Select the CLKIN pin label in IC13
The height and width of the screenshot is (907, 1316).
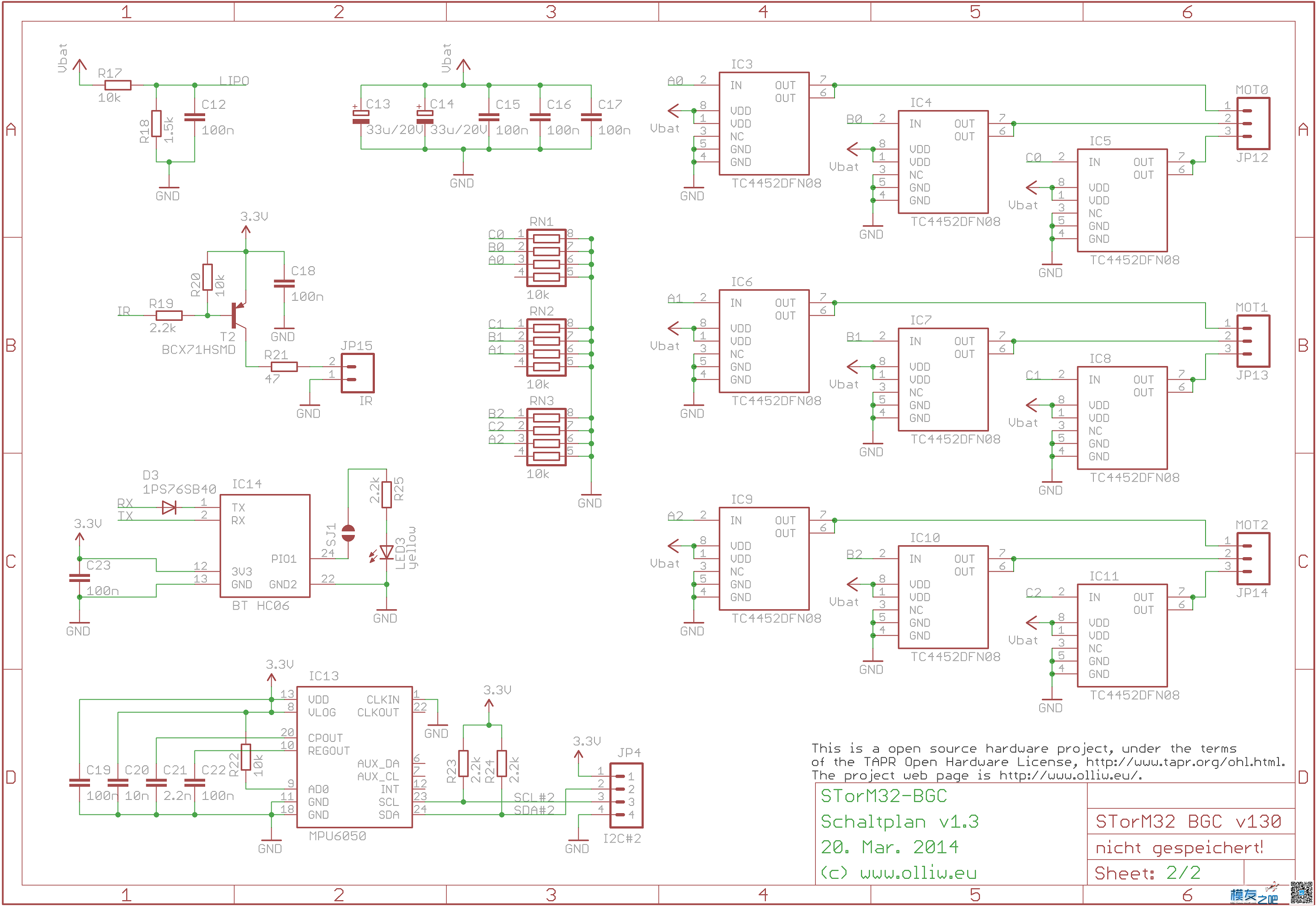point(383,700)
